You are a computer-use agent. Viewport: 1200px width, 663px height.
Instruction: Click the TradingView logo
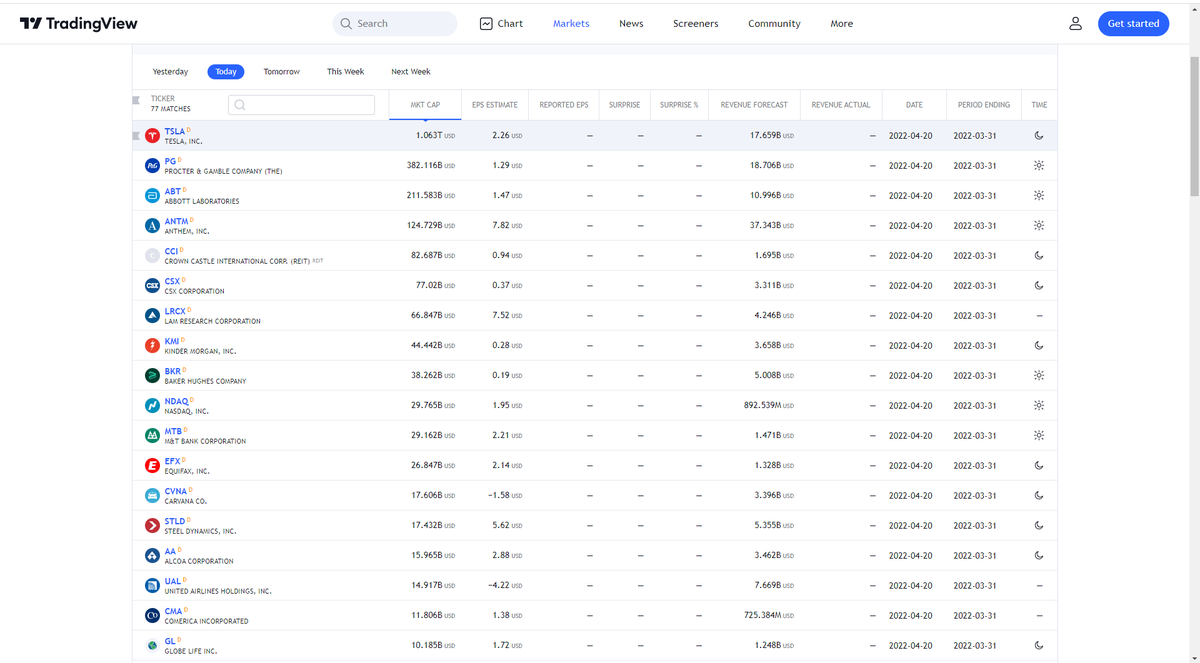(x=78, y=23)
